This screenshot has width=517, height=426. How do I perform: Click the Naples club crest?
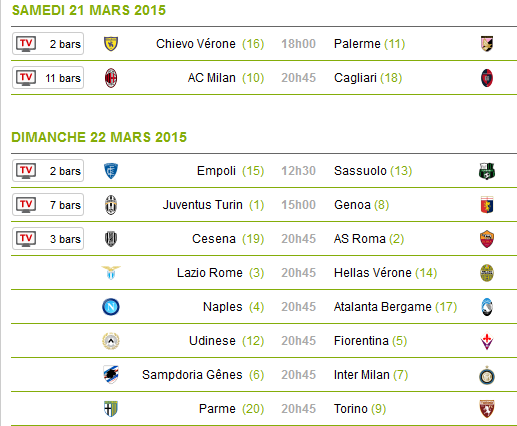(x=111, y=307)
